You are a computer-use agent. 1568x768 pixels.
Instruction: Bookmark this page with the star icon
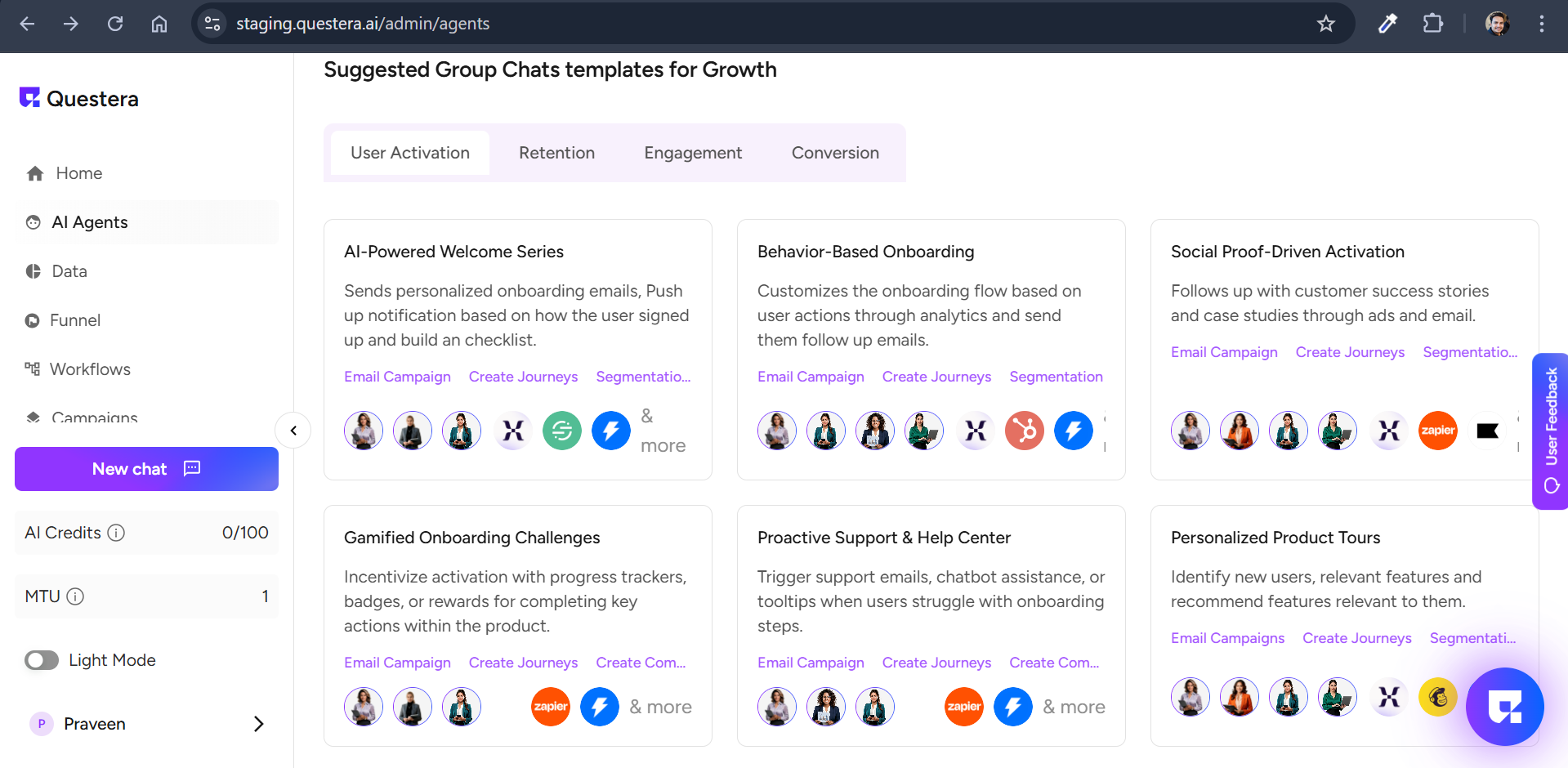(x=1325, y=24)
